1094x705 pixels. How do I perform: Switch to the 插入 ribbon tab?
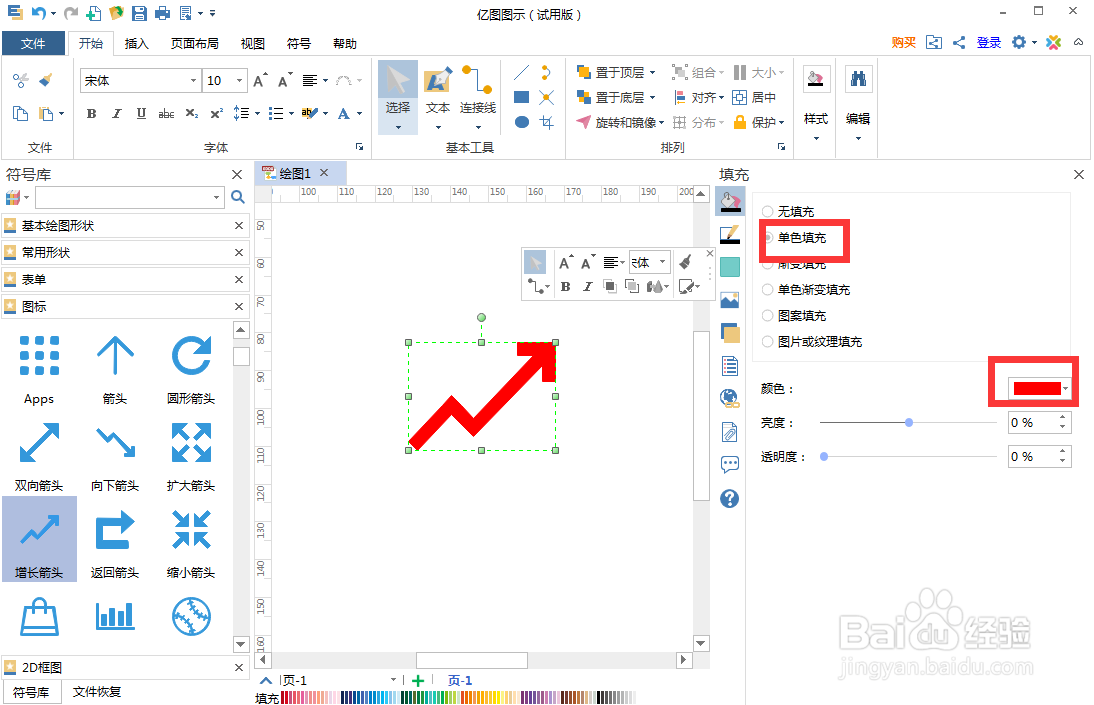(x=137, y=43)
